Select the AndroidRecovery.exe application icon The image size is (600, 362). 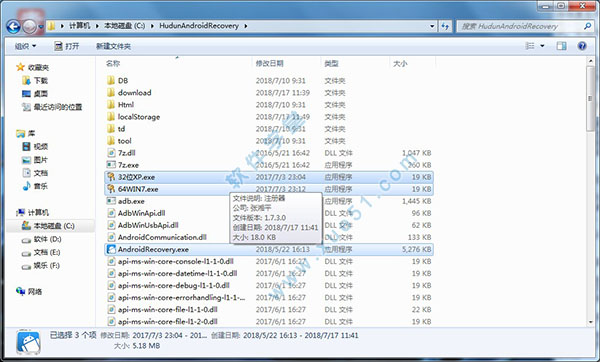(111, 249)
